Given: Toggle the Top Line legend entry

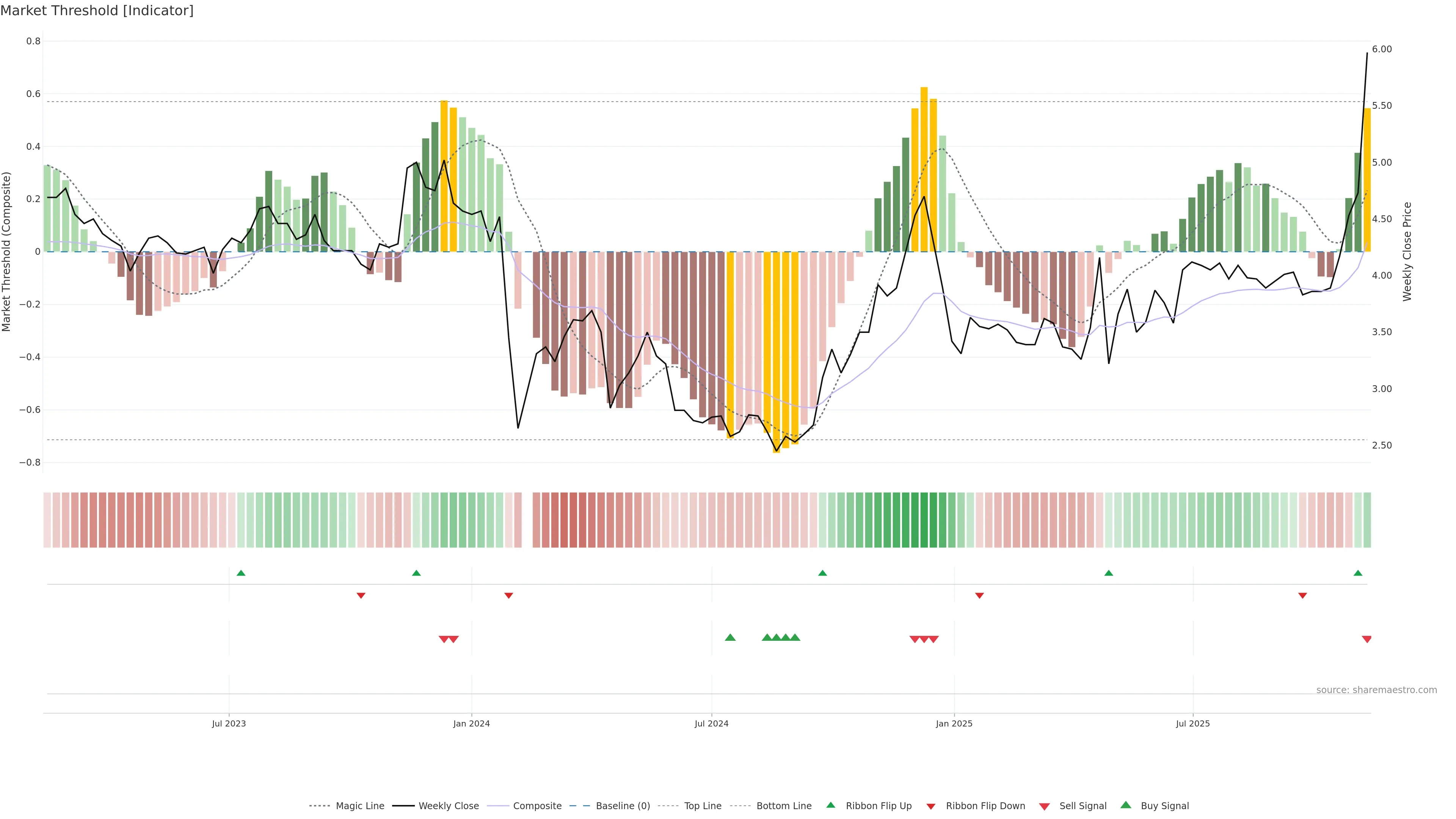Looking at the screenshot, I should click(x=703, y=806).
